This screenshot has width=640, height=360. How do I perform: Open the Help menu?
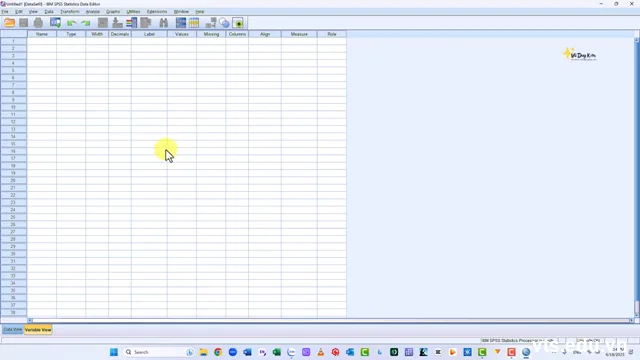click(x=200, y=12)
